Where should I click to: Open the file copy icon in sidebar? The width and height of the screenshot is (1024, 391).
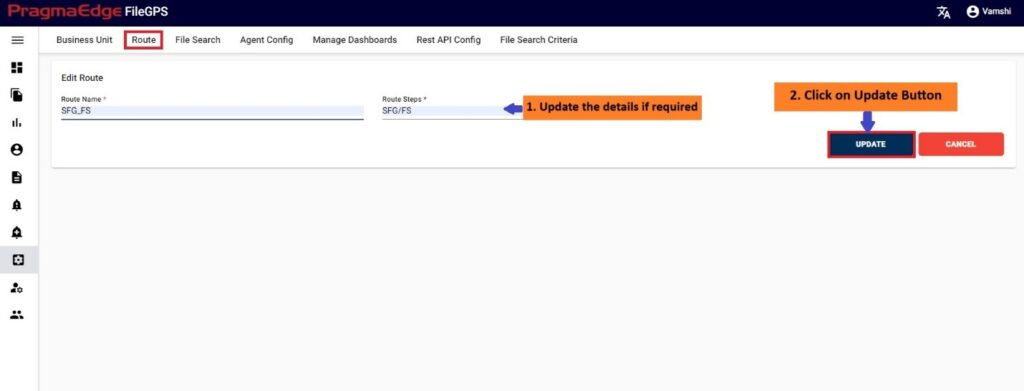[18, 95]
